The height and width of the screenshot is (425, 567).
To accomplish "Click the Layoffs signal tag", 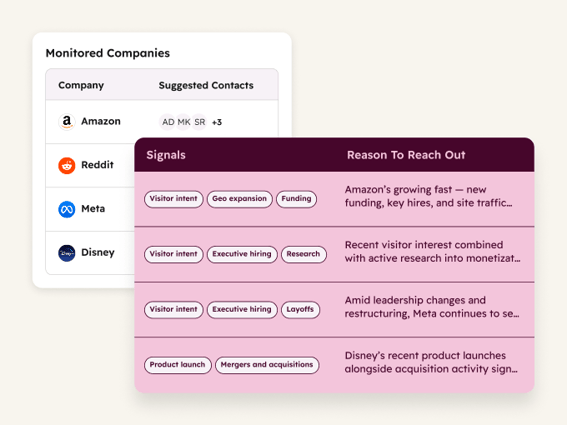I will tap(300, 310).
